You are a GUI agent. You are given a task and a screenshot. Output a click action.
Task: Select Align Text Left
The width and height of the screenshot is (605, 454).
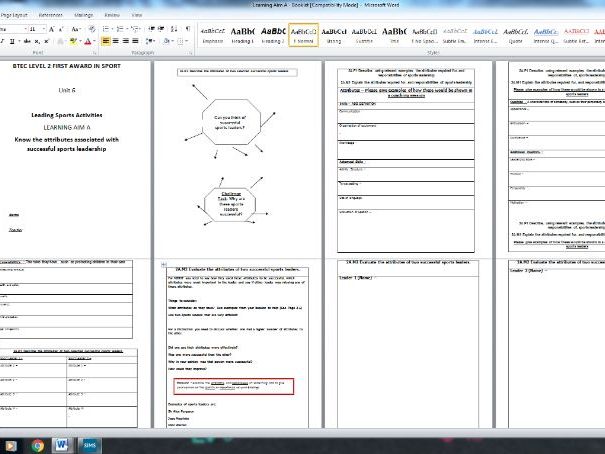(x=105, y=41)
